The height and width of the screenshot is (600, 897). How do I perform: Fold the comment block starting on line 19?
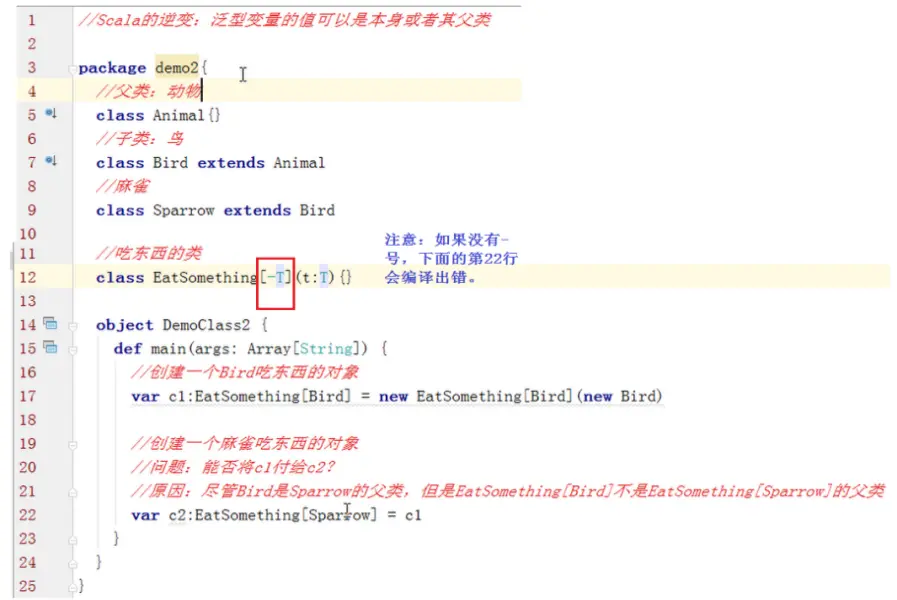point(73,444)
